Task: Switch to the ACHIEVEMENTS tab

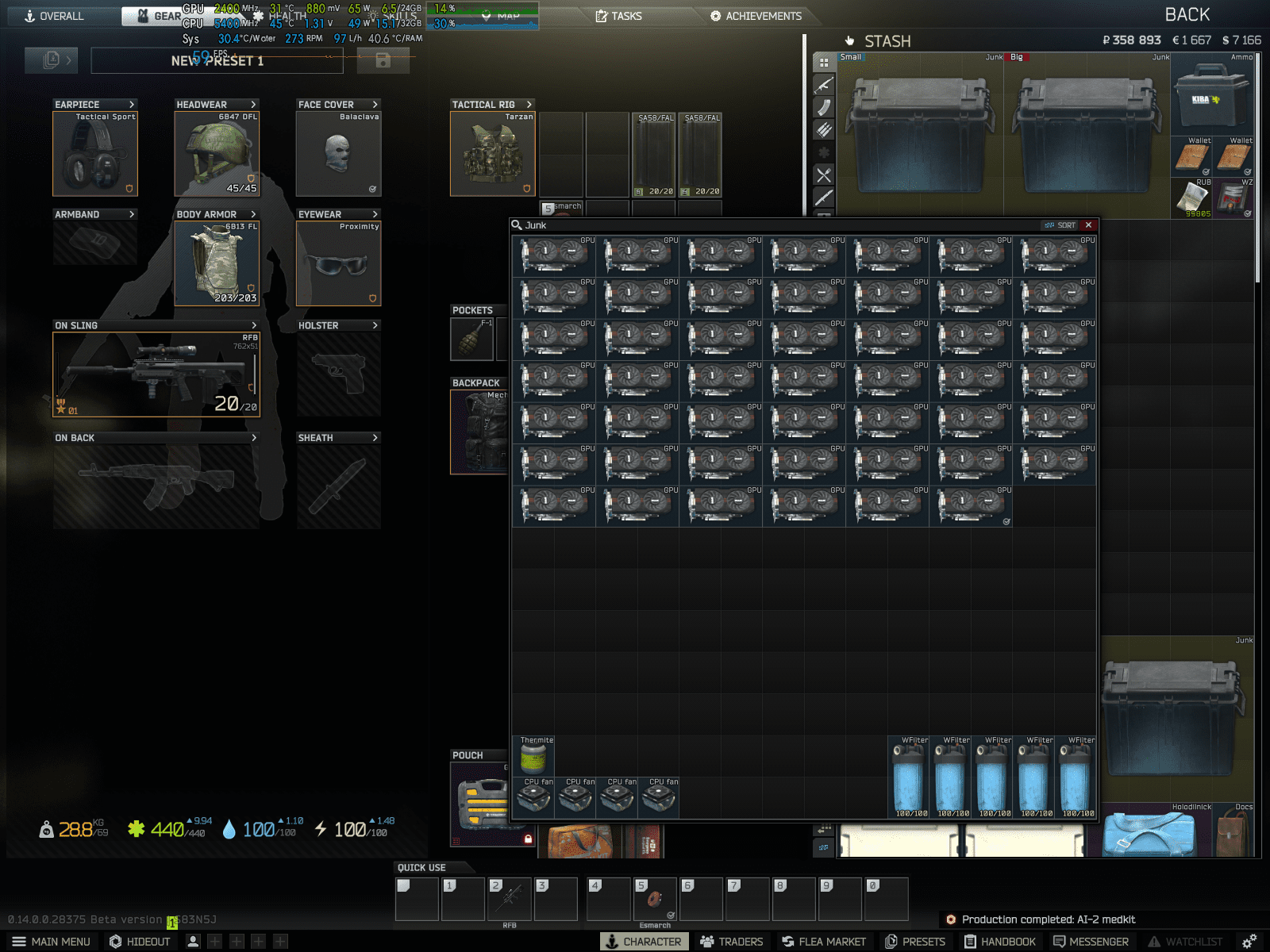Action: 756,16
